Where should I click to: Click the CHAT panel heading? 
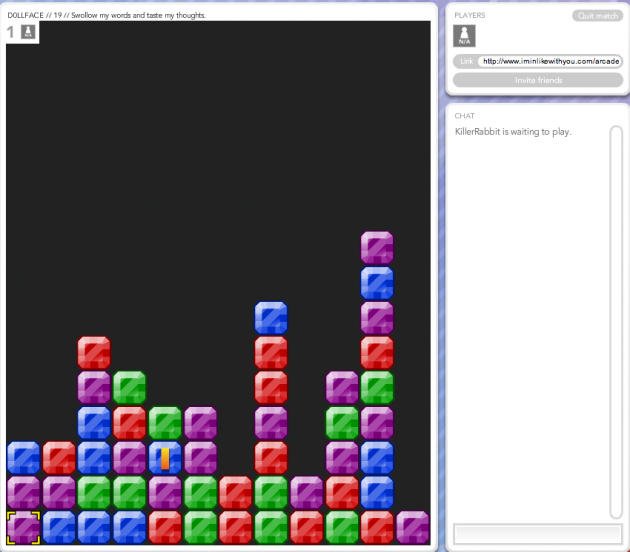click(x=464, y=116)
